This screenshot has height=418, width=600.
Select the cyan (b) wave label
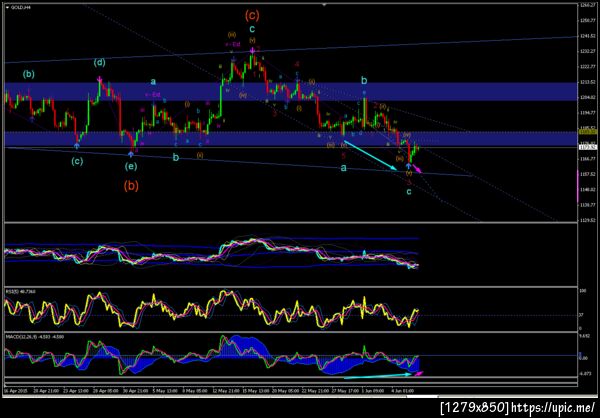tap(28, 74)
